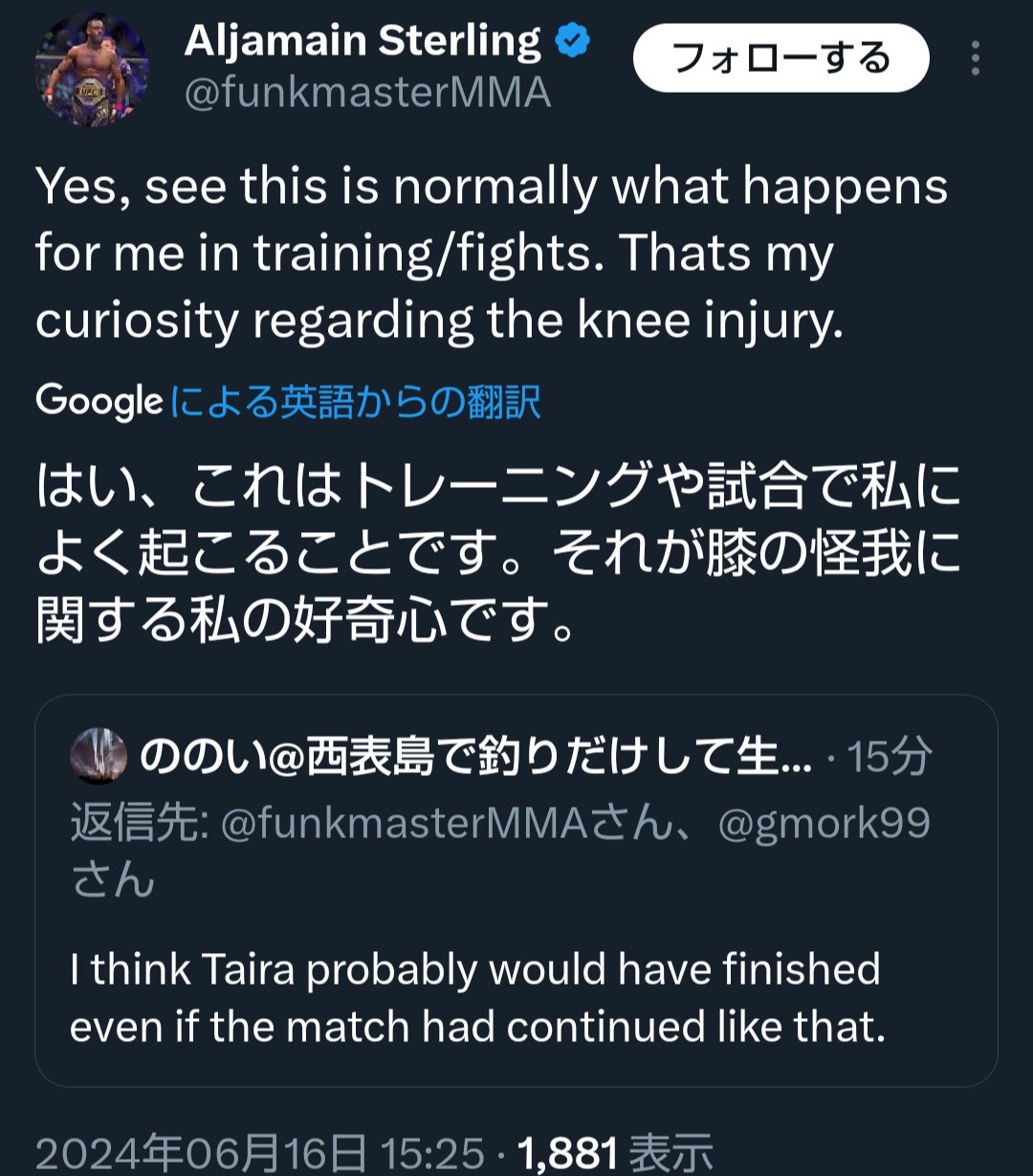Screen dimensions: 1033x1176
Task: Open Aljamain Sterling's profile avatar
Action: (92, 68)
